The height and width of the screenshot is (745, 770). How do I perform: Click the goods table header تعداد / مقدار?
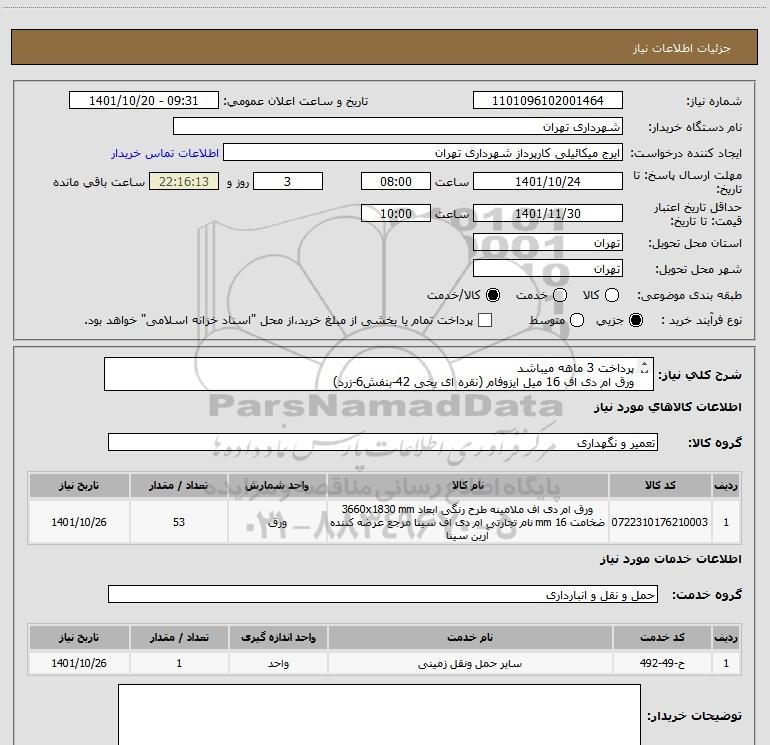pyautogui.click(x=179, y=485)
